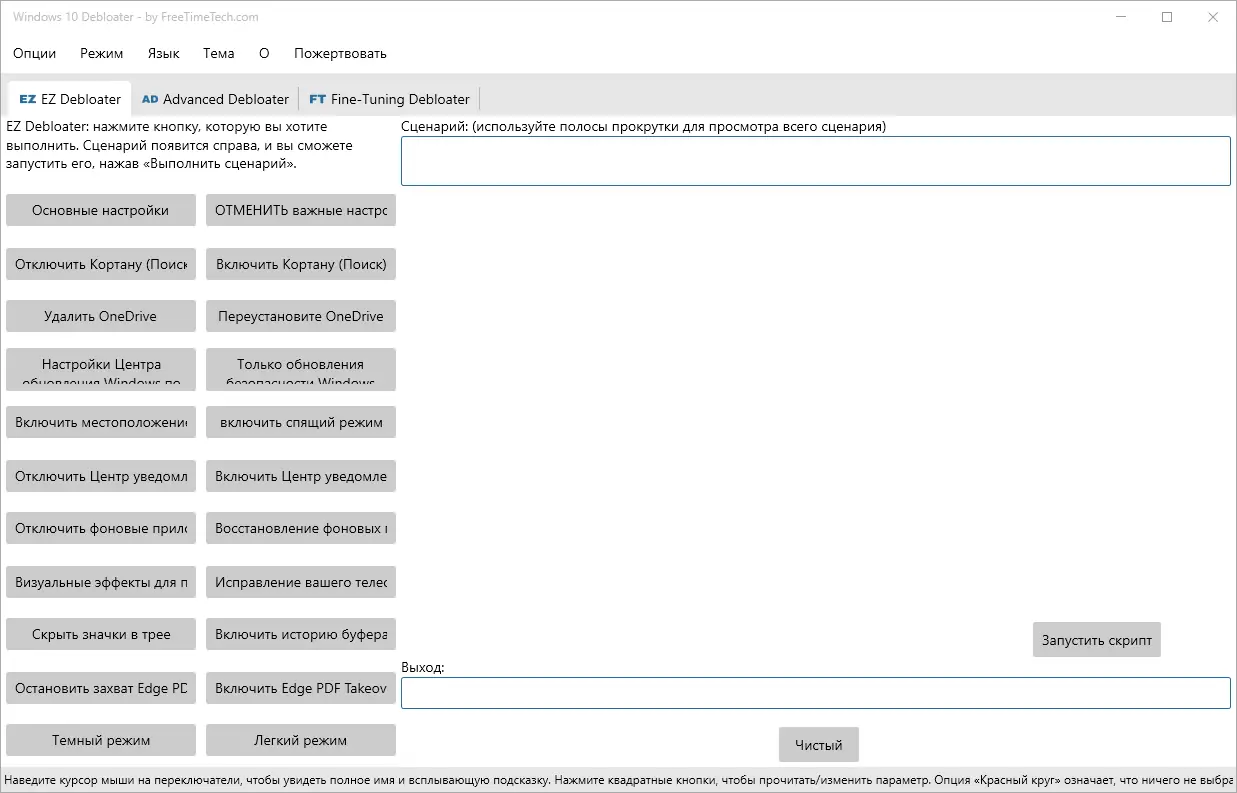Image resolution: width=1237 pixels, height=793 pixels.
Task: Minimize the Windows 10 Debloater window
Action: 1121,17
